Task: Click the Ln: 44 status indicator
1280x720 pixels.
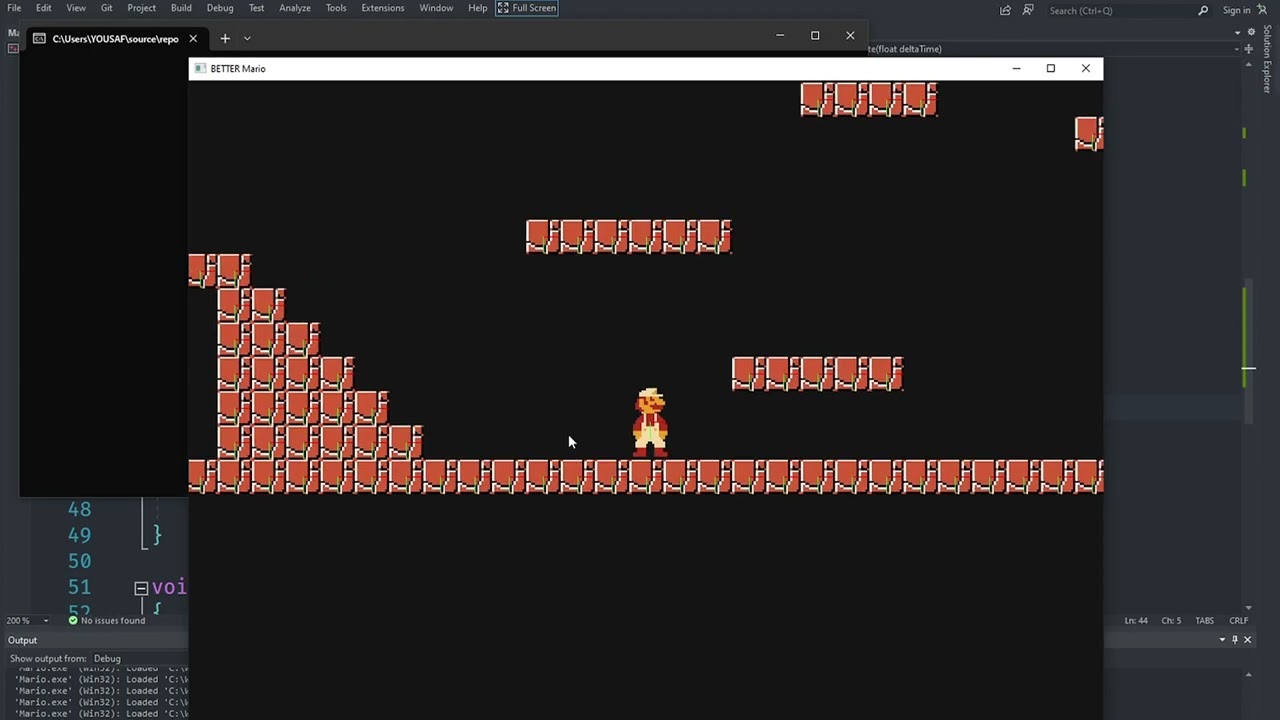Action: (1136, 620)
